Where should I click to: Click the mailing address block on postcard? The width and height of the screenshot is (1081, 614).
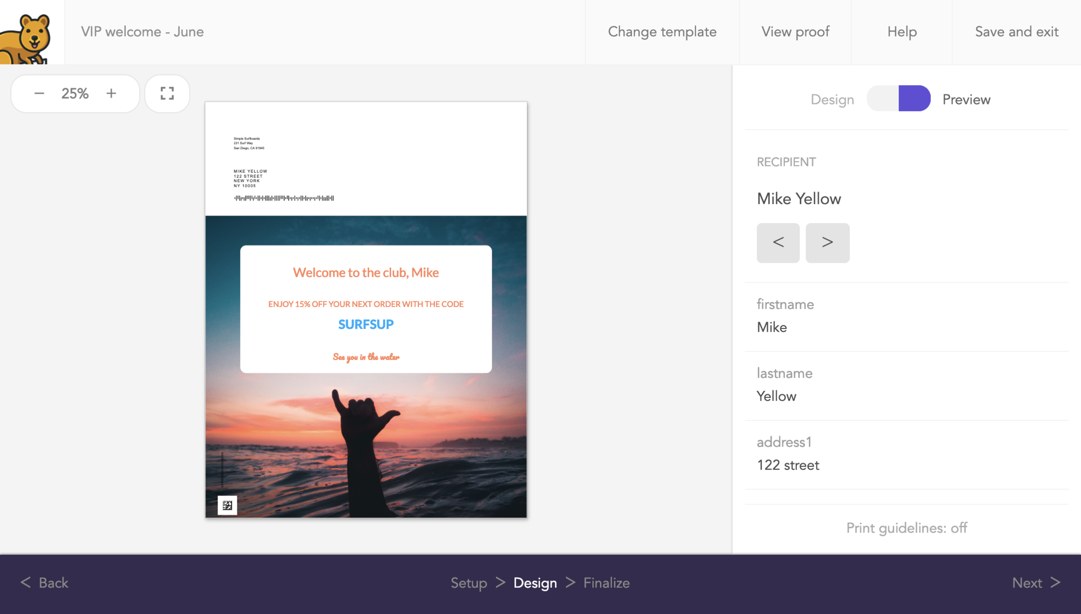[x=250, y=178]
